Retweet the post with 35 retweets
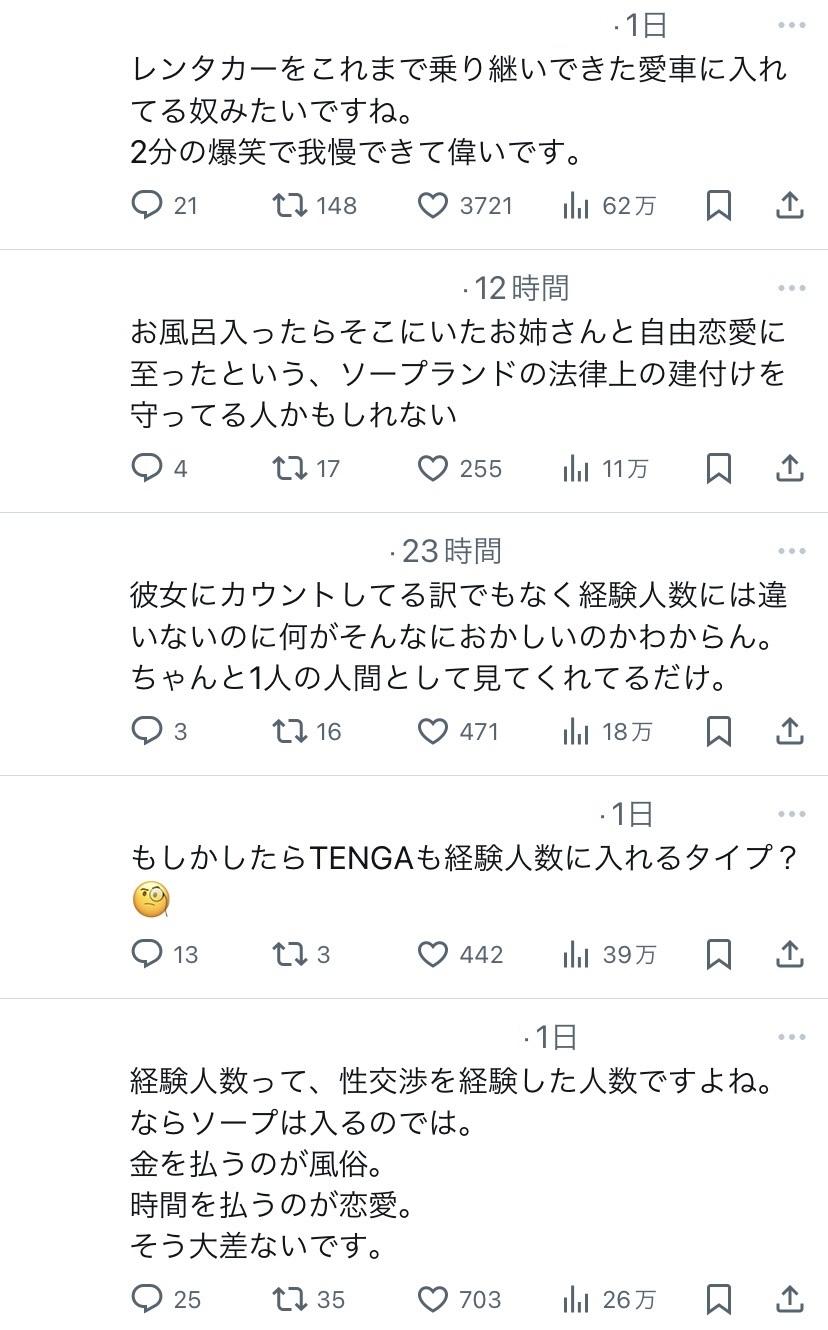Screen dimensions: 828x1330 click(291, 1299)
